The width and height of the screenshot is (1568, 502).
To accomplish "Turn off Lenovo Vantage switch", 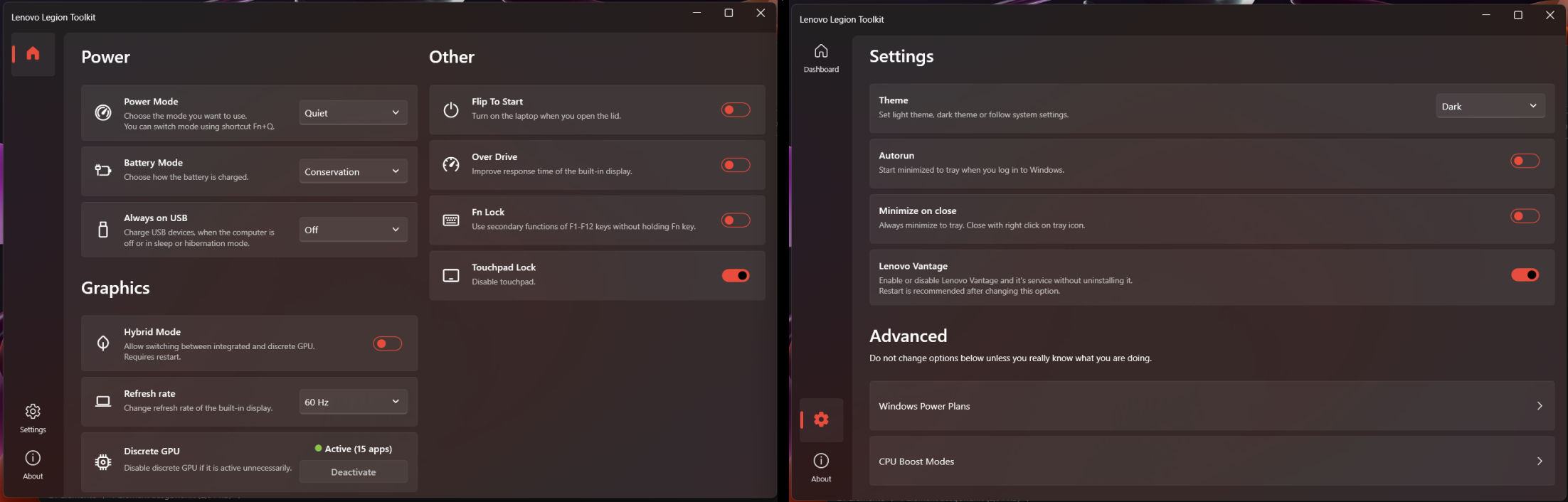I will tap(1525, 275).
